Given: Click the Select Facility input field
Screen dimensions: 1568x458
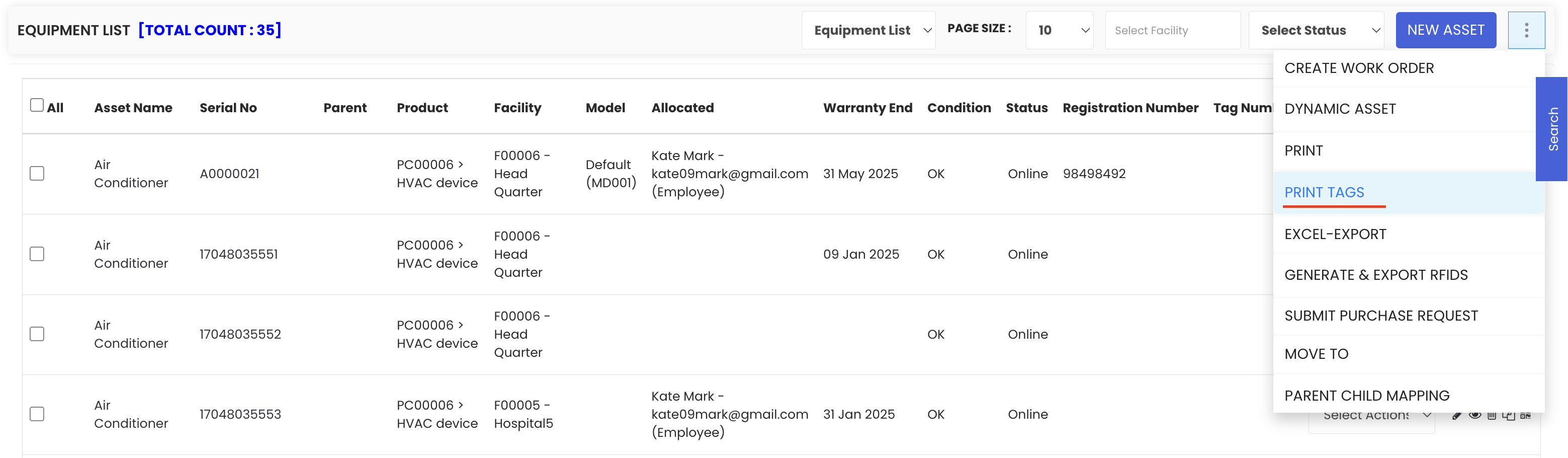Looking at the screenshot, I should tap(1172, 31).
